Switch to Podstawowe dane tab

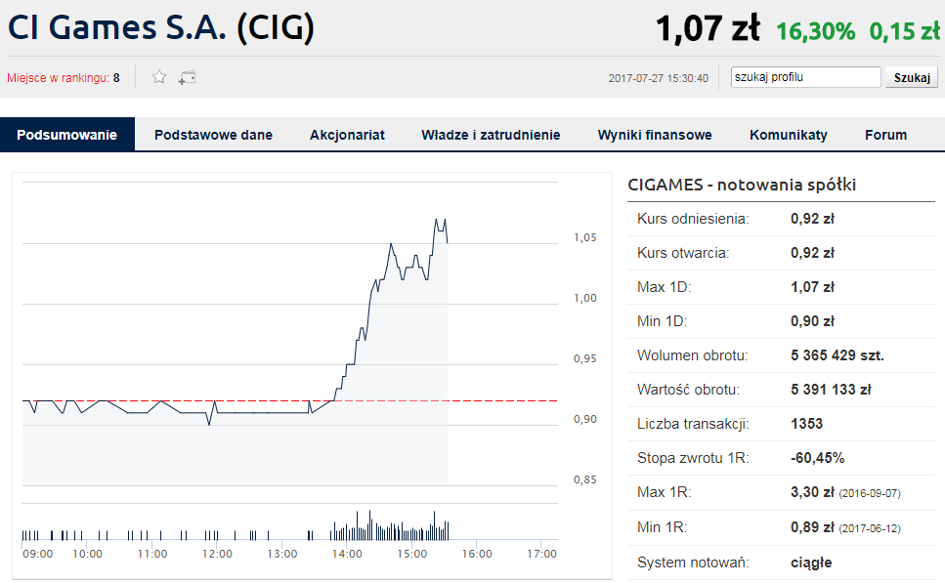tap(213, 134)
